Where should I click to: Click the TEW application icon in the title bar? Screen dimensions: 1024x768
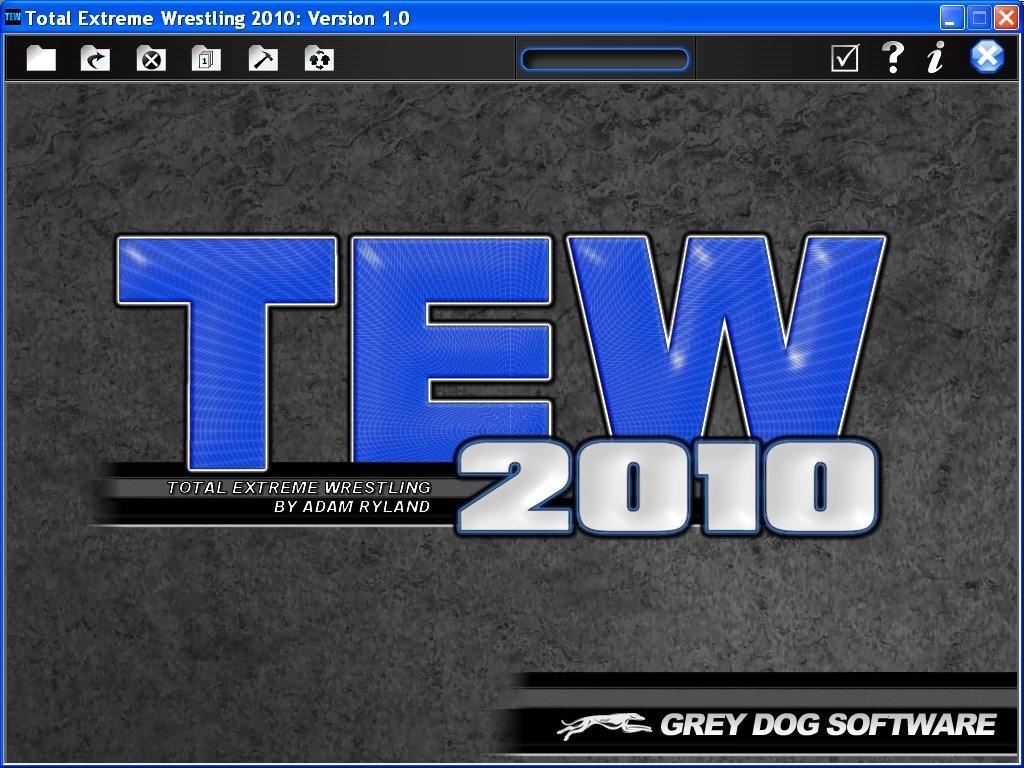pyautogui.click(x=13, y=16)
